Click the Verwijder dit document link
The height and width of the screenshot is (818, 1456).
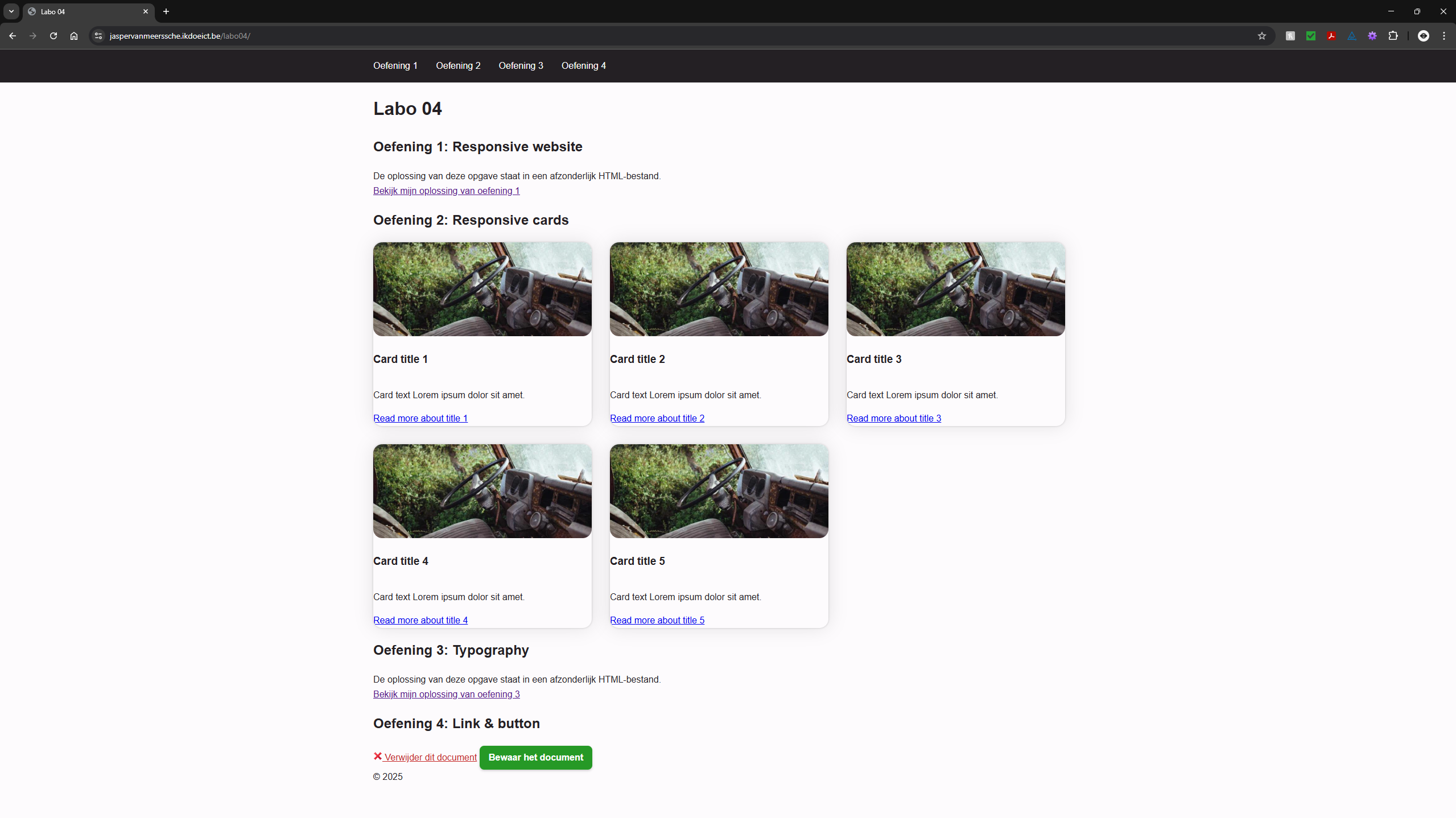[430, 757]
